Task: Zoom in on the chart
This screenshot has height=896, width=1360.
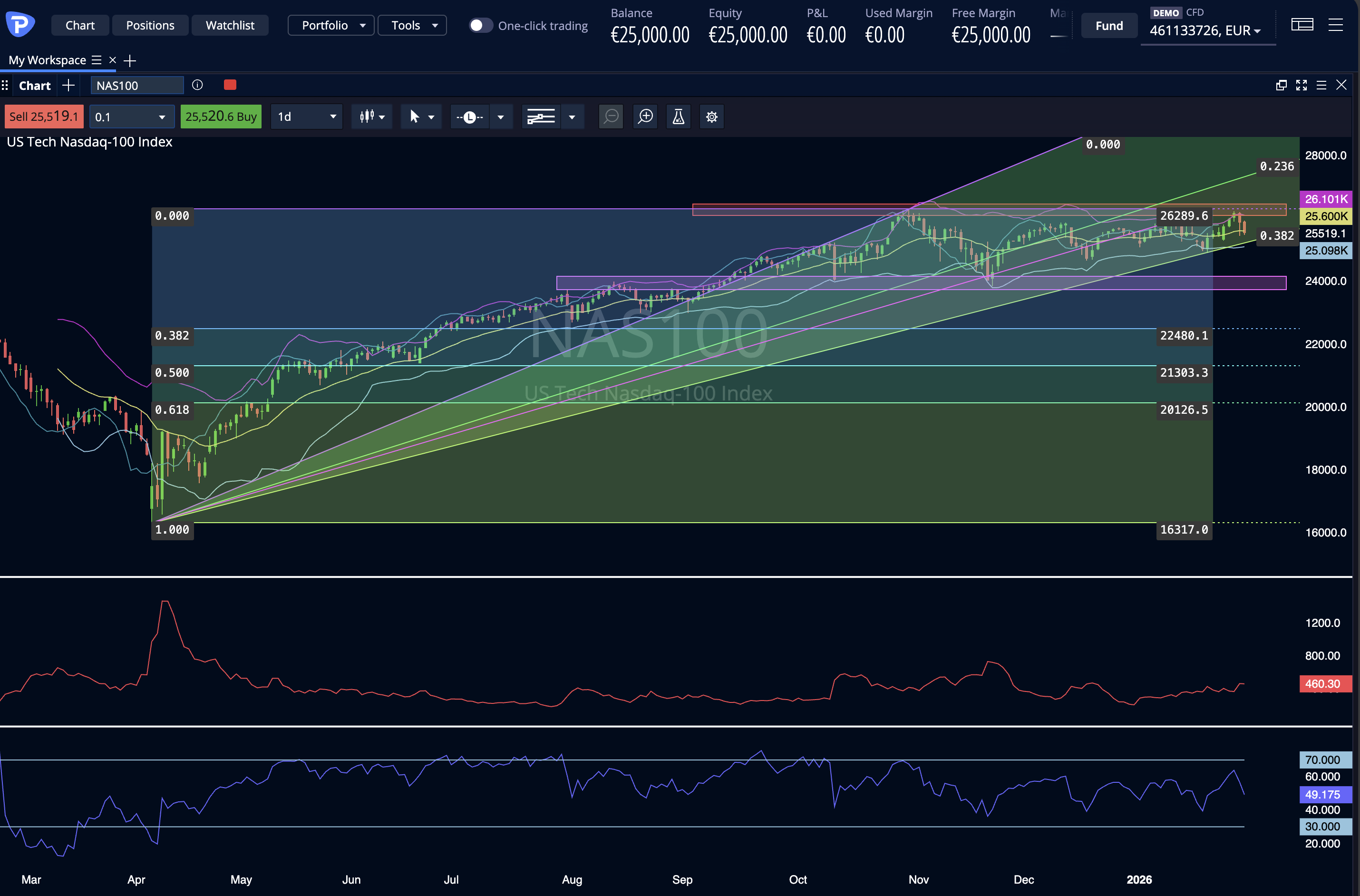Action: coord(645,117)
